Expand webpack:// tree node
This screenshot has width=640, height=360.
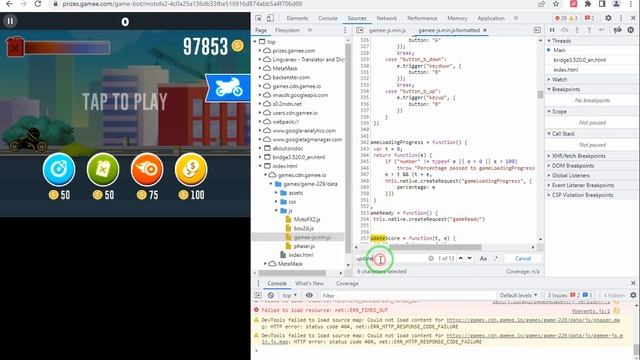[x=260, y=122]
